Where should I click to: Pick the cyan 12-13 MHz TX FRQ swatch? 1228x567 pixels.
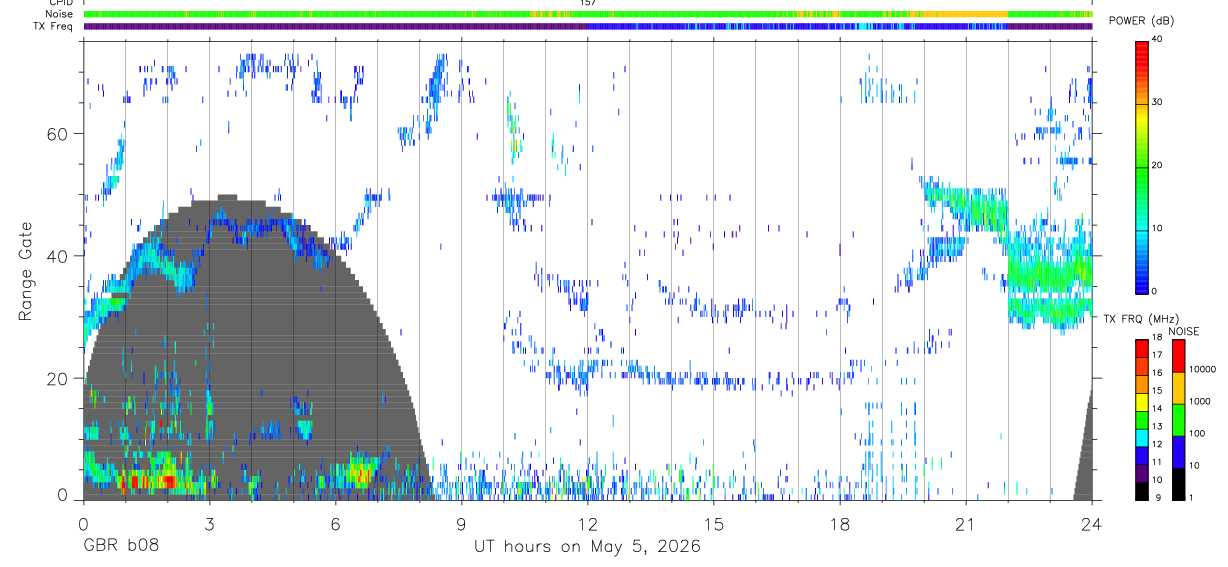[1142, 437]
